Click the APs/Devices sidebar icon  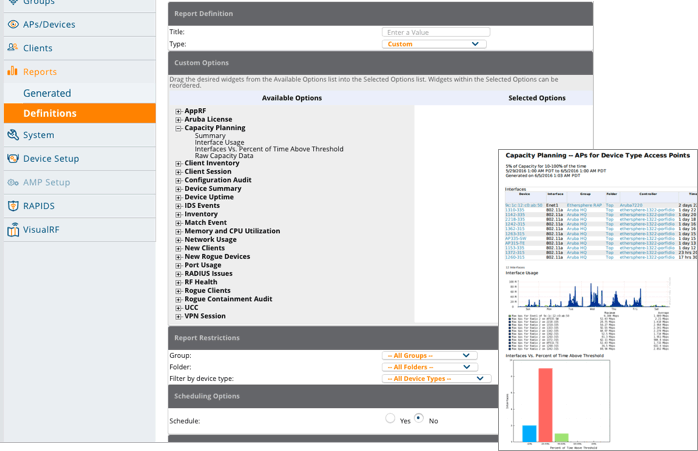(12, 24)
